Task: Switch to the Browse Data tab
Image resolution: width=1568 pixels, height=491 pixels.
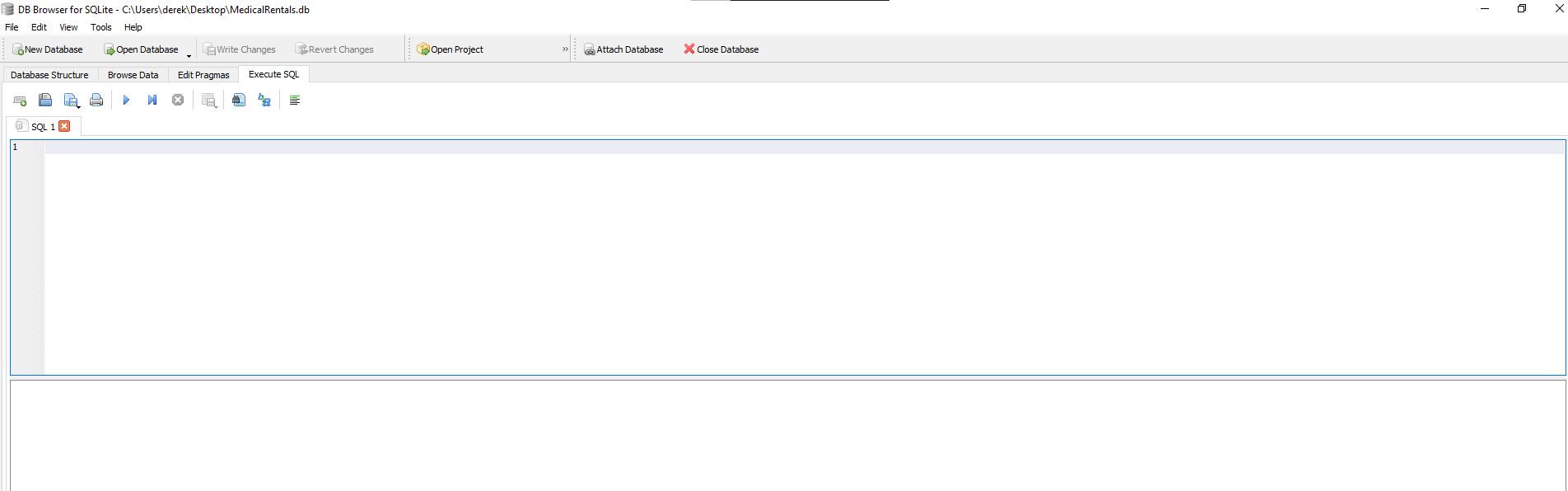Action: (x=133, y=75)
